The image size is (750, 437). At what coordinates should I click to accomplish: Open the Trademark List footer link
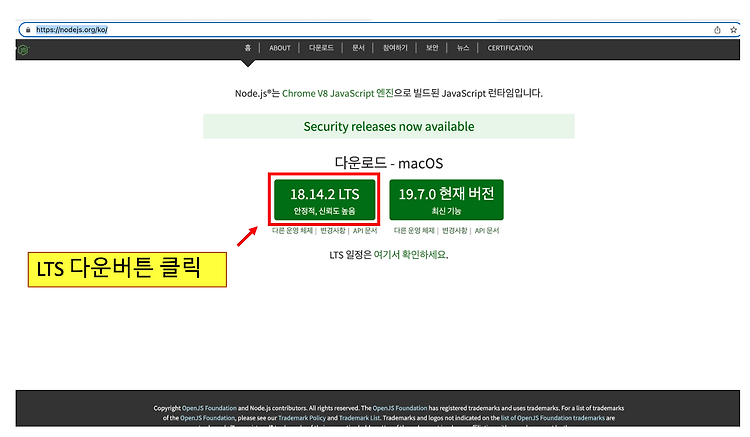[359, 418]
